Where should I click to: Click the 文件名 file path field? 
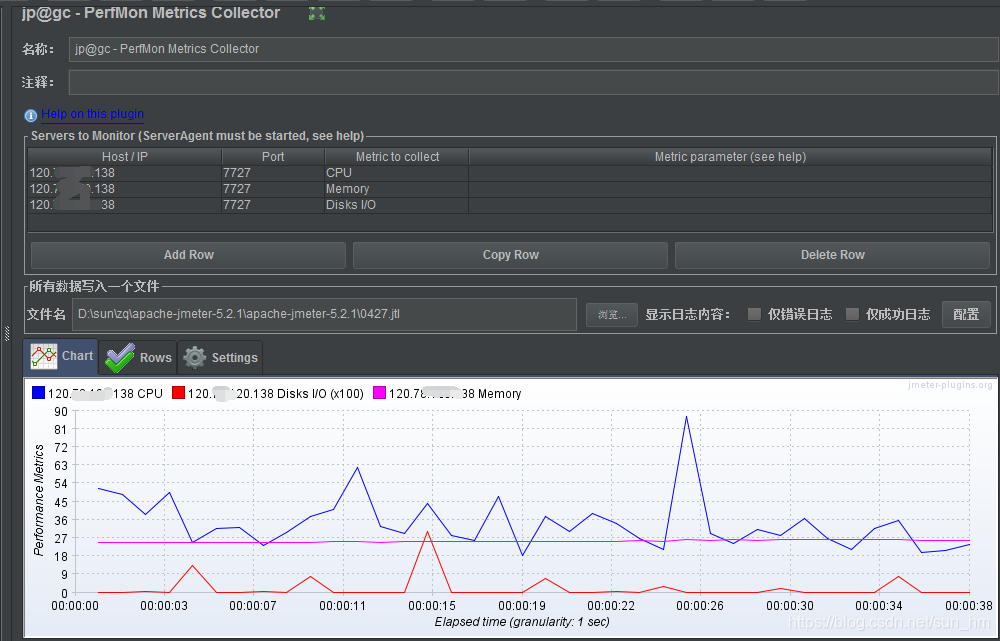pos(324,314)
